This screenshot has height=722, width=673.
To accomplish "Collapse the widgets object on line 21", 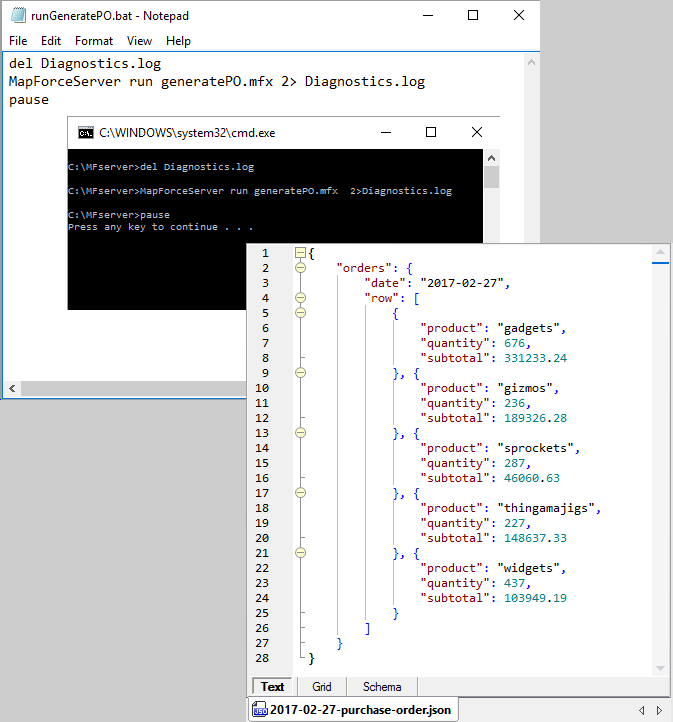I will tap(300, 552).
